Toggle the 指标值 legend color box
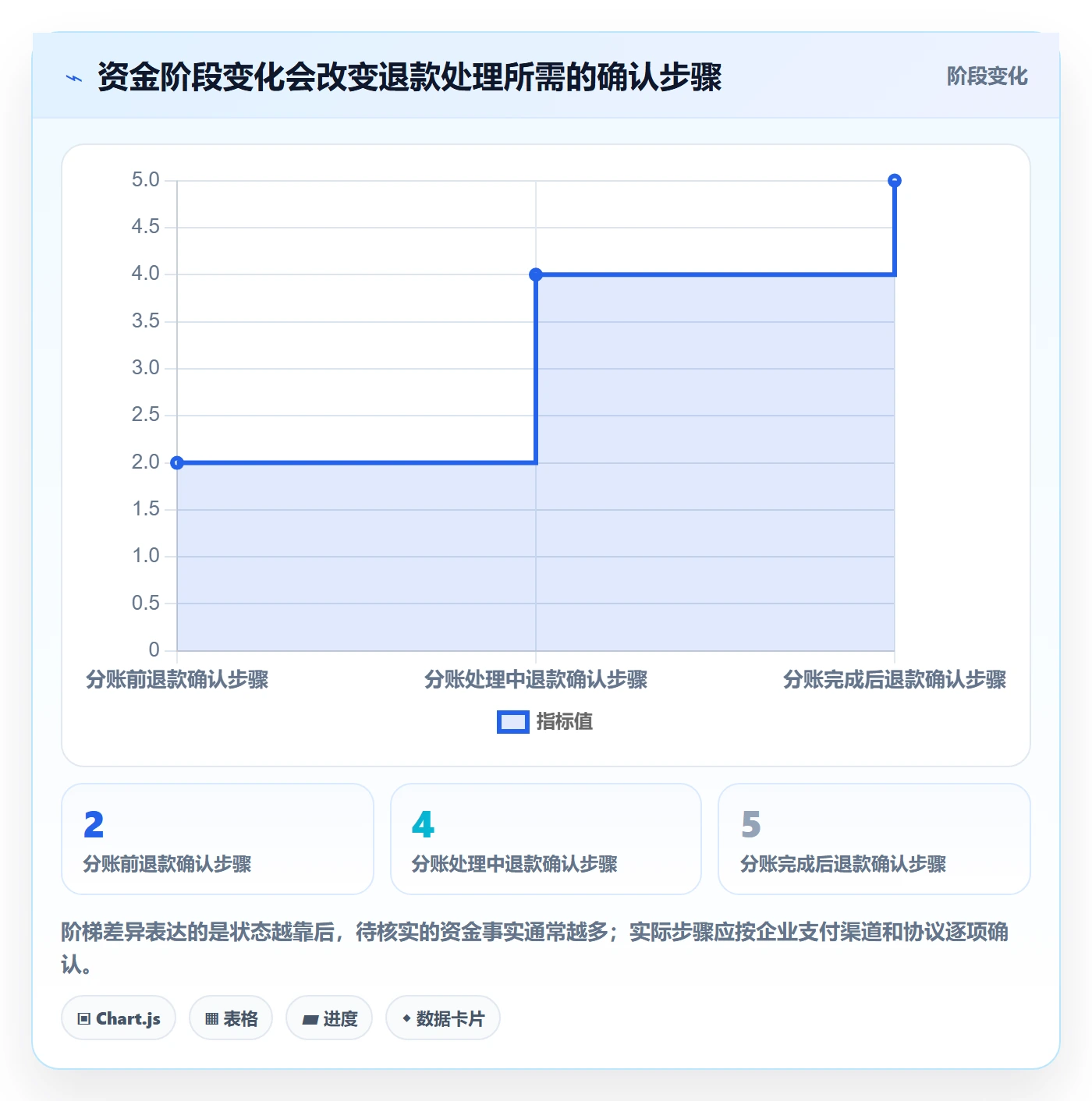This screenshot has height=1101, width=1092. pyautogui.click(x=512, y=722)
